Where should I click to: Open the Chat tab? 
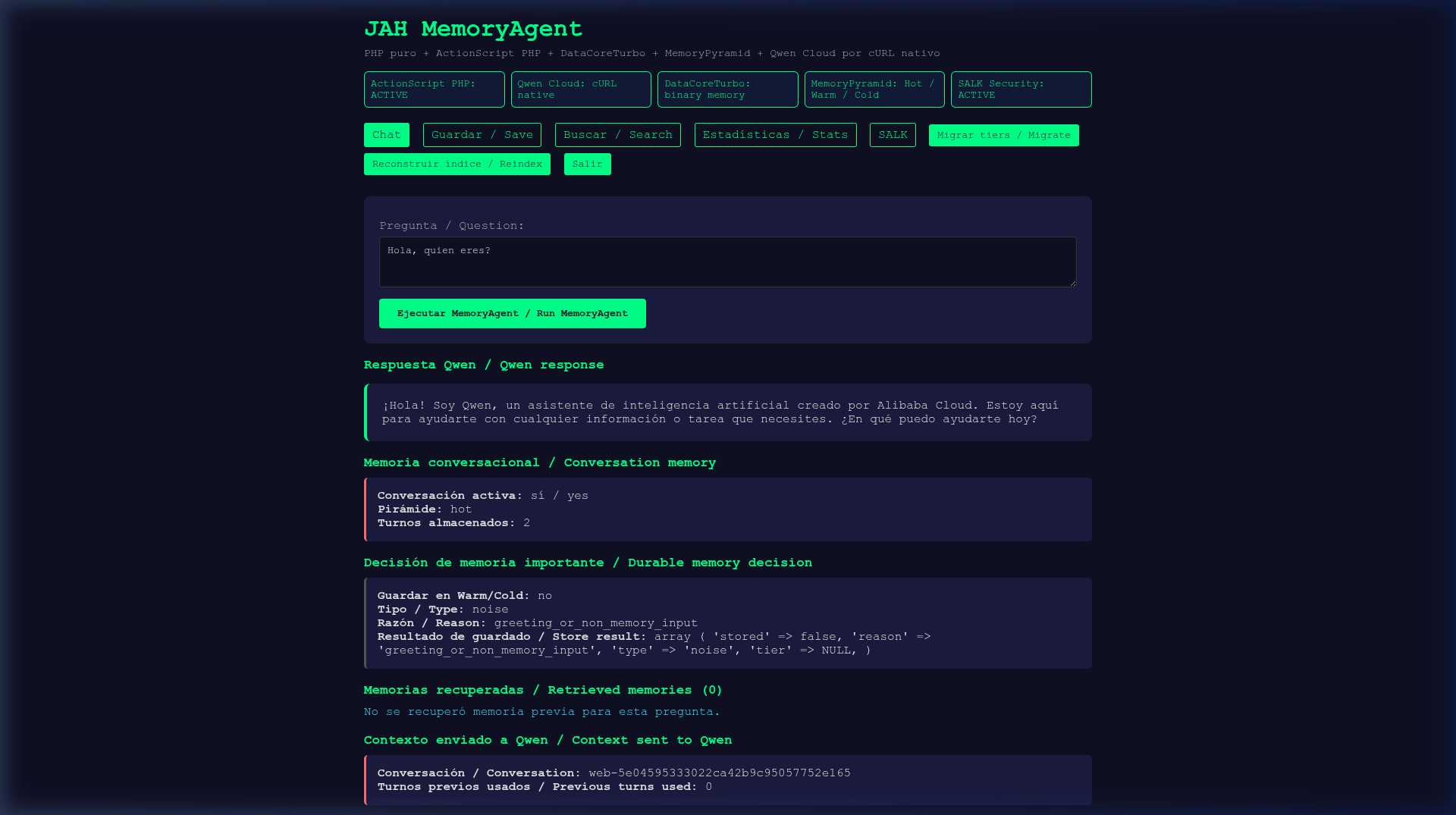[386, 135]
